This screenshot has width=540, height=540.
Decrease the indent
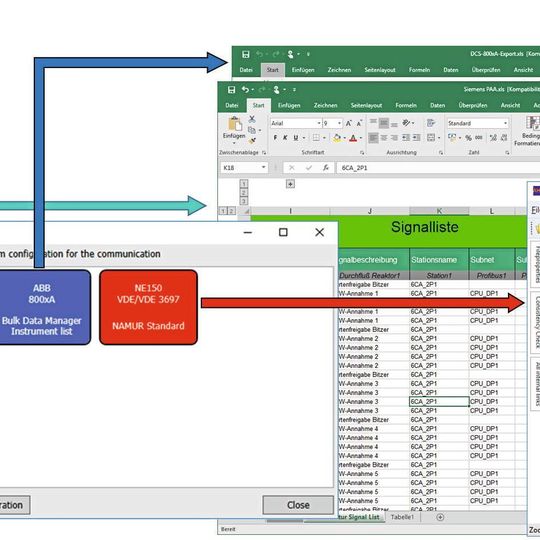(x=406, y=138)
